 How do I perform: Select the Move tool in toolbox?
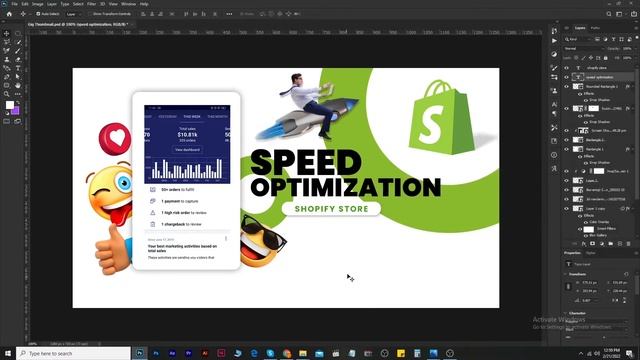[x=7, y=33]
